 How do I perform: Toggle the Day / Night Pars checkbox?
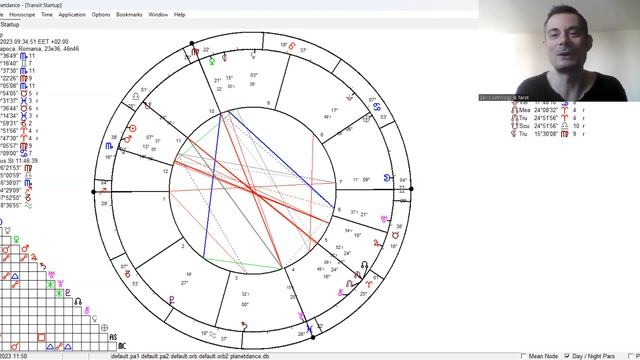coord(567,356)
